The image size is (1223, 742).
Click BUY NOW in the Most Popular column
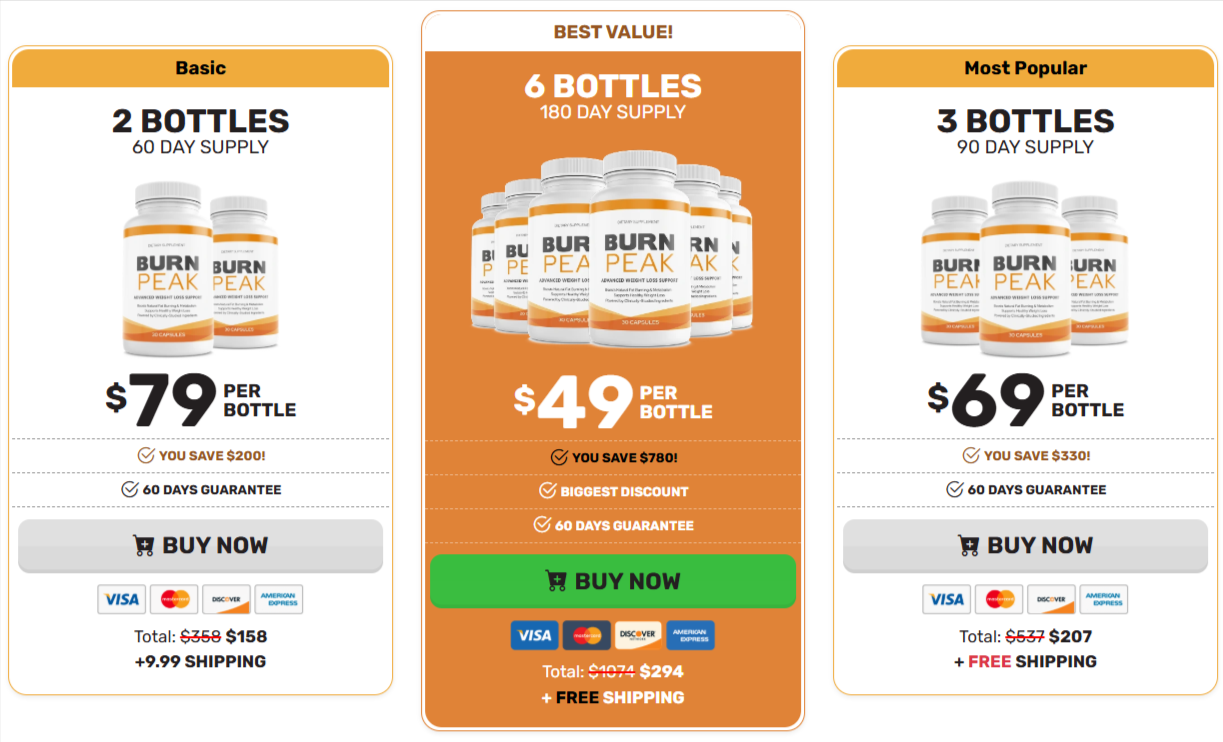tap(1025, 546)
